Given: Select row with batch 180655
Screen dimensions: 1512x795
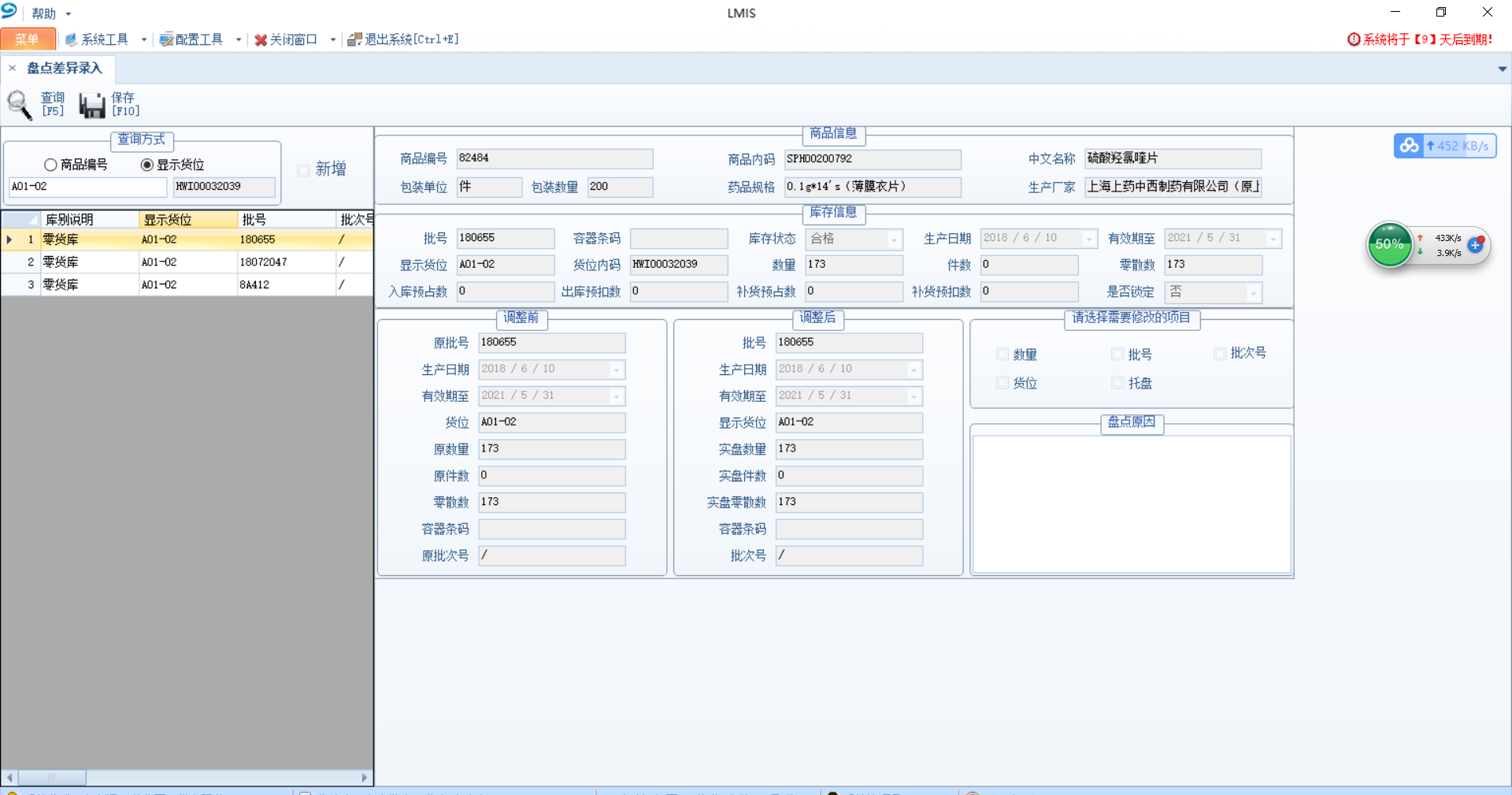Looking at the screenshot, I should tap(187, 240).
